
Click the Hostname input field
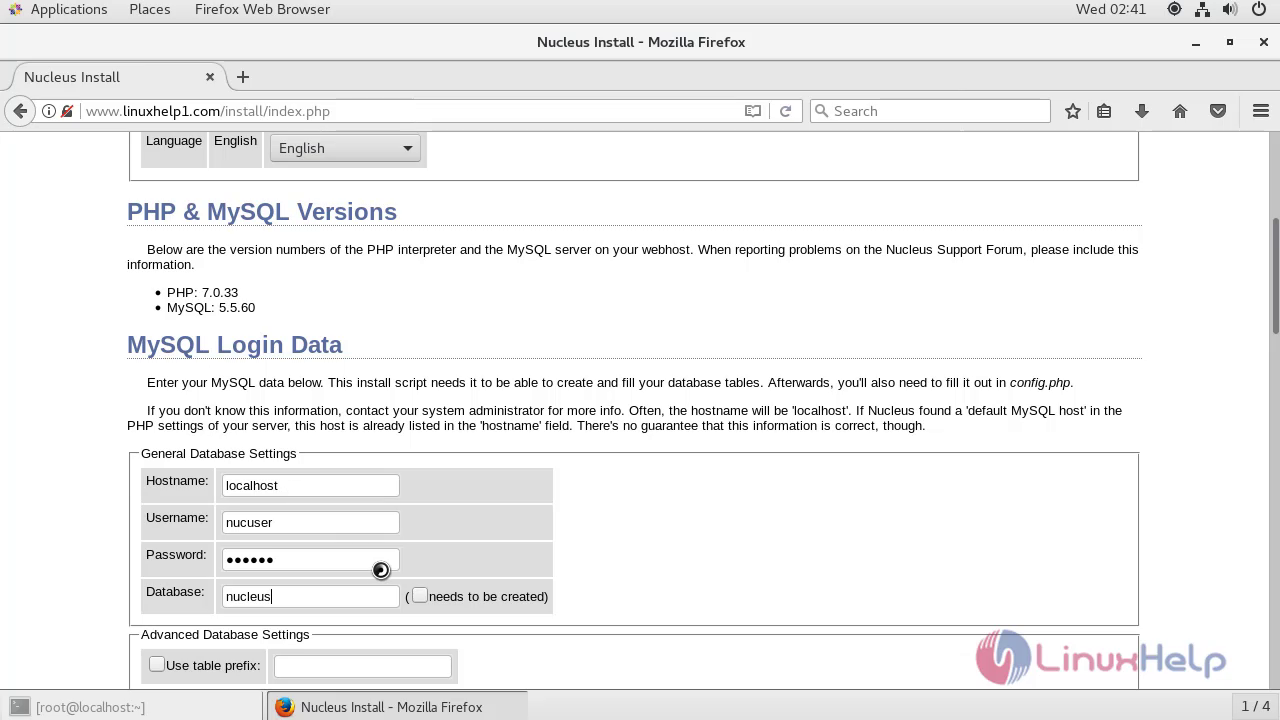(310, 485)
